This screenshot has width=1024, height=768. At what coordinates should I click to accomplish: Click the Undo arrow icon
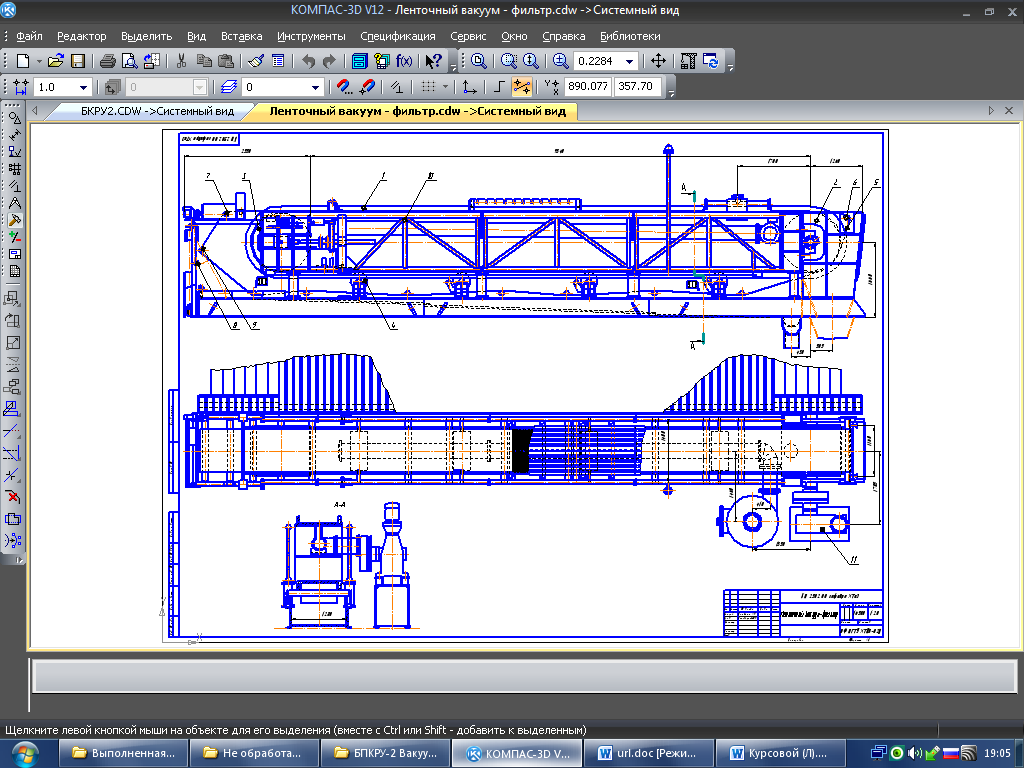308,61
